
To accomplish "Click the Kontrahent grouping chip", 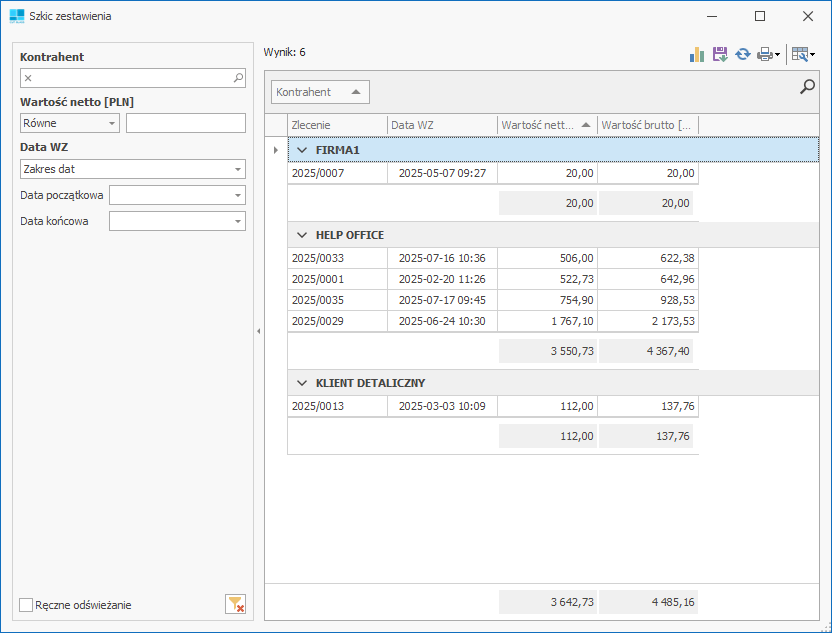I will 320,92.
